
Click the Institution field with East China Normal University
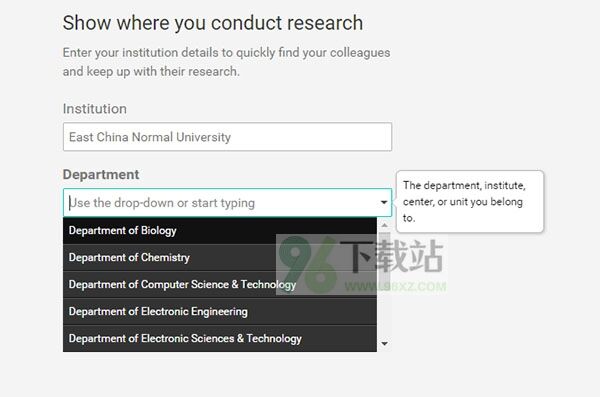point(227,137)
